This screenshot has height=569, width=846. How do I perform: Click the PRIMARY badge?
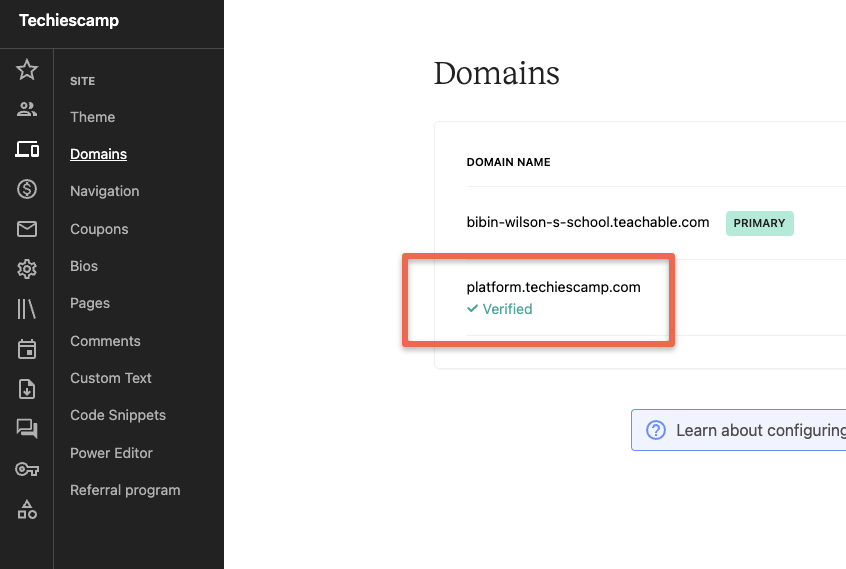(x=759, y=223)
